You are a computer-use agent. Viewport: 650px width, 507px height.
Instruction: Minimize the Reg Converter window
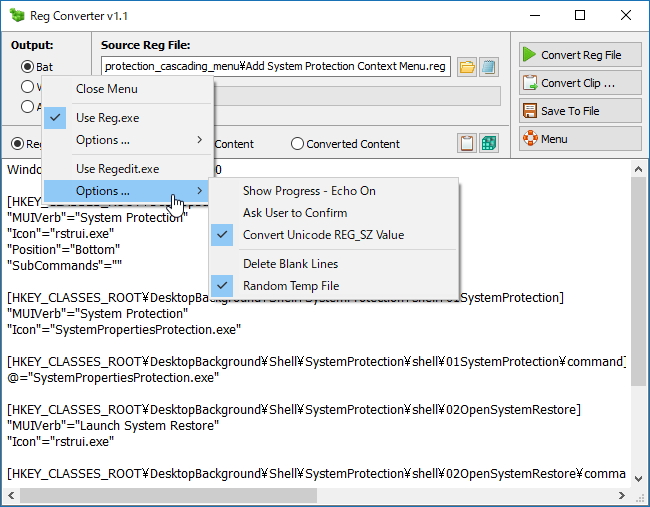535,15
